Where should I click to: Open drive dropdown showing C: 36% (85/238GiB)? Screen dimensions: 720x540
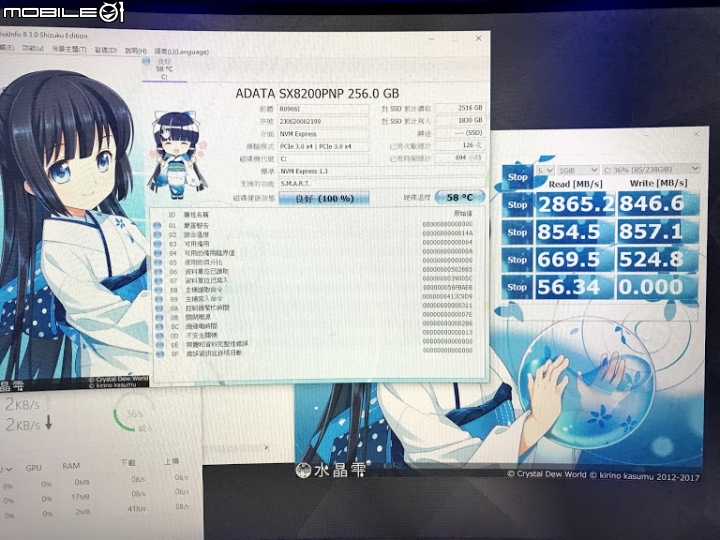651,169
